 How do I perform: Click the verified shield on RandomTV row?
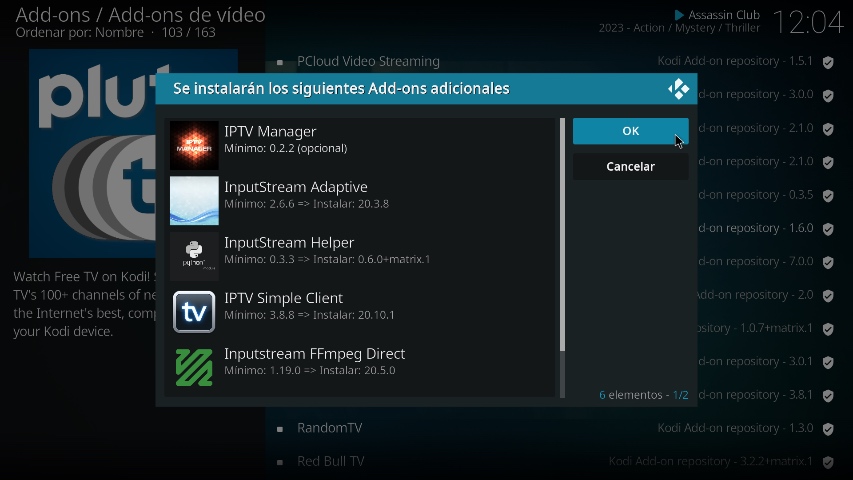(828, 429)
